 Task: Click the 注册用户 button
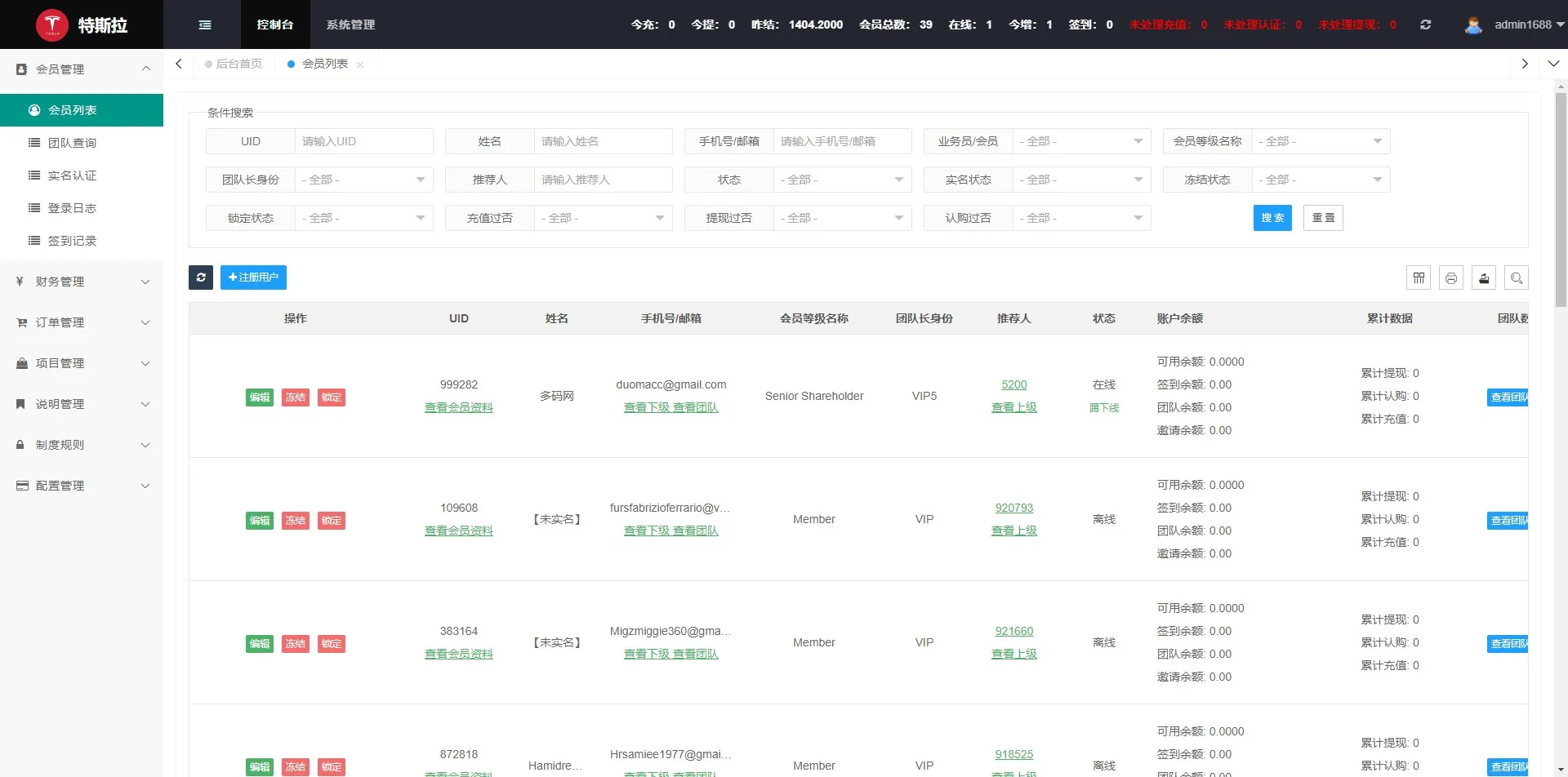tap(253, 277)
